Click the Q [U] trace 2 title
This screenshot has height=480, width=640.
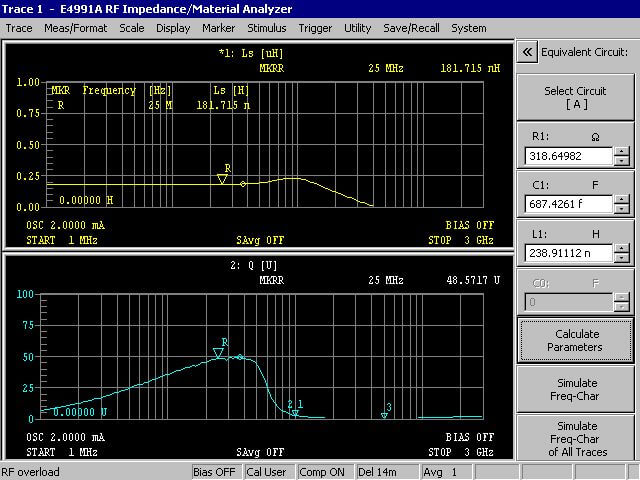253,266
